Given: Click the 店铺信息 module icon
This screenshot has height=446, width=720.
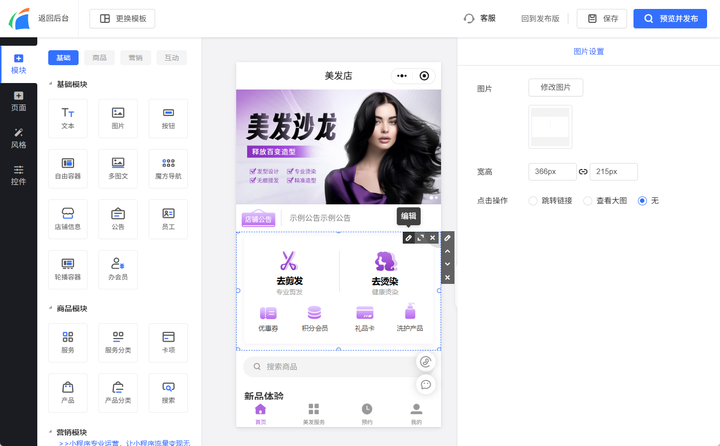Looking at the screenshot, I should click(68, 217).
